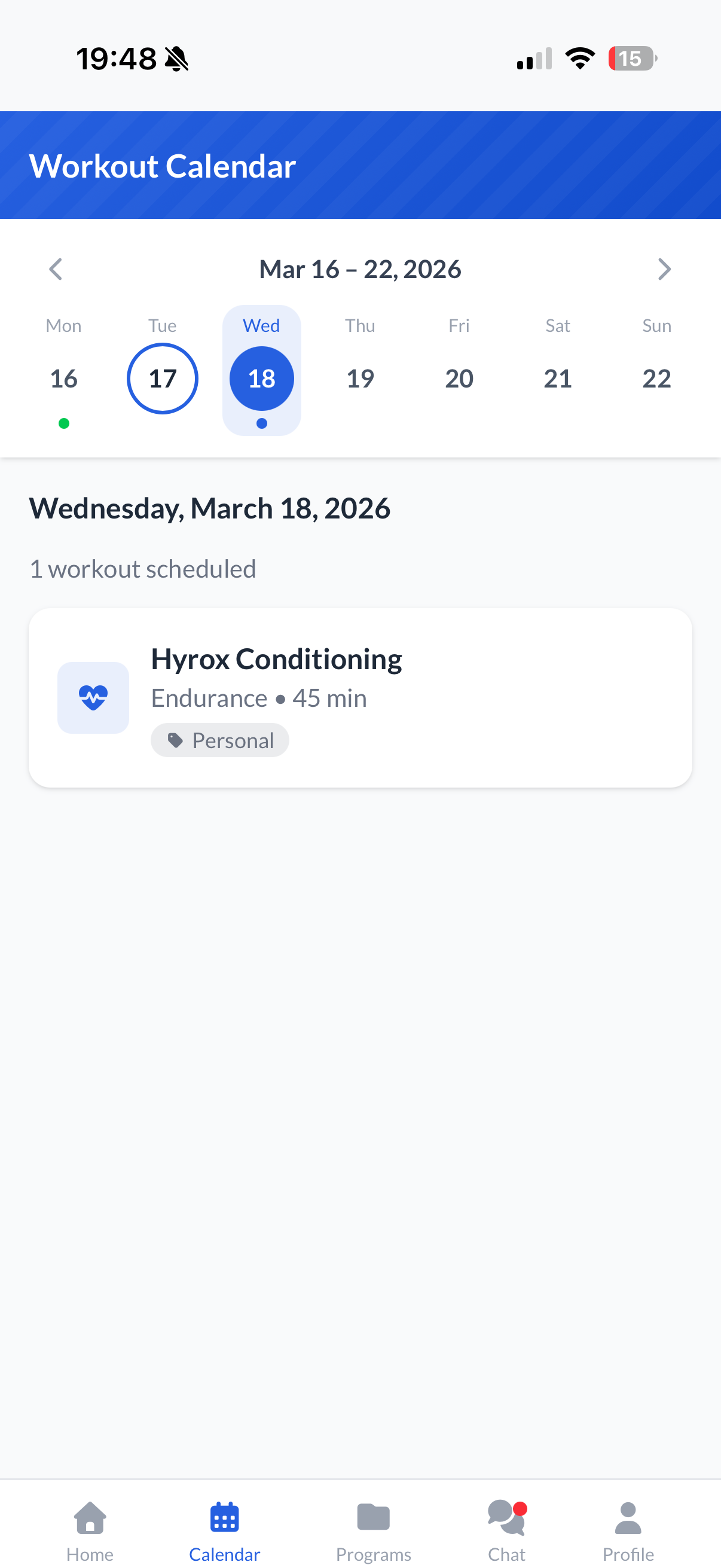The width and height of the screenshot is (721, 1568).
Task: Select Thursday the 19th
Action: [x=360, y=379]
